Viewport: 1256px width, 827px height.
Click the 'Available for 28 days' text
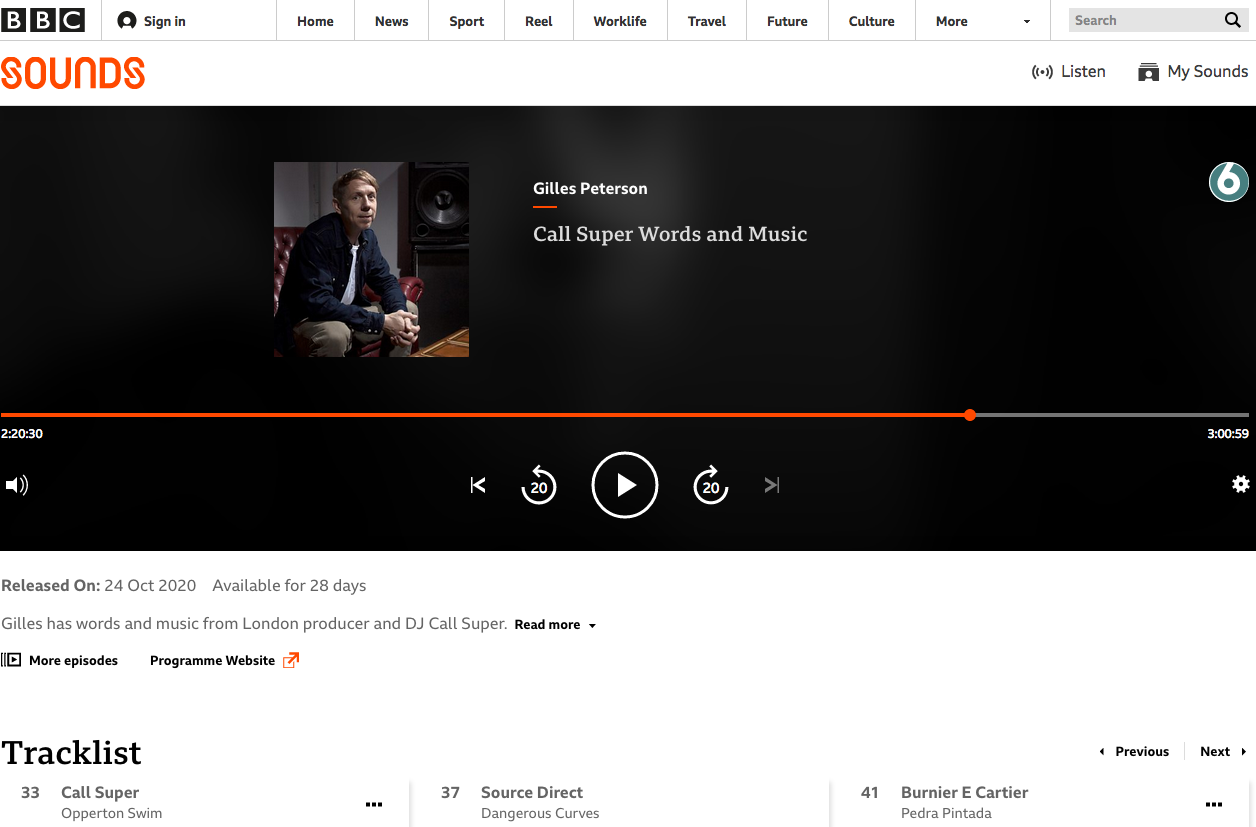point(289,585)
